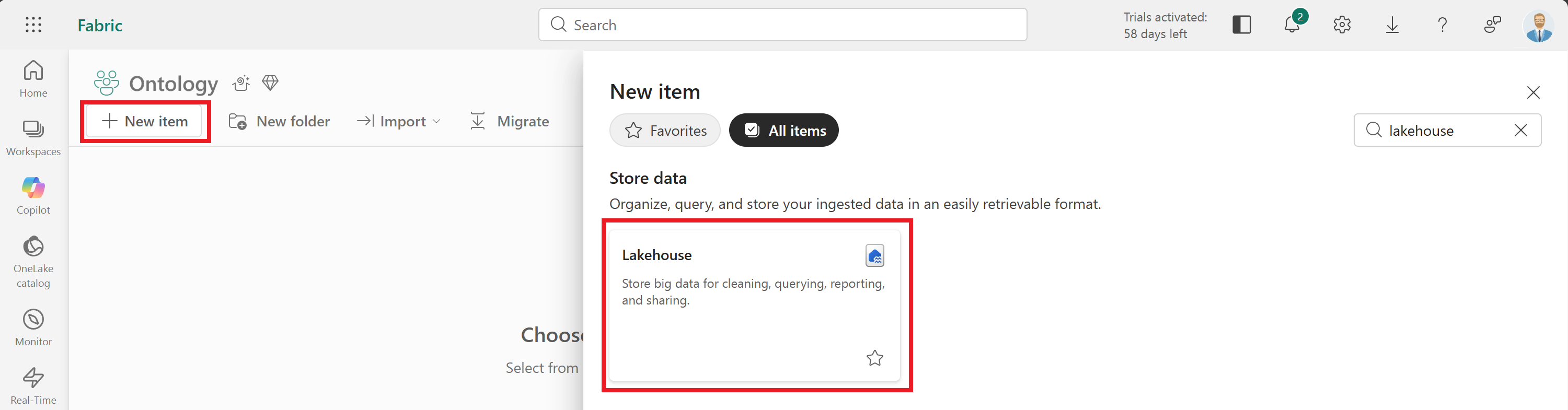The width and height of the screenshot is (1568, 410).
Task: Click the Ontology workspace title
Action: tap(174, 84)
